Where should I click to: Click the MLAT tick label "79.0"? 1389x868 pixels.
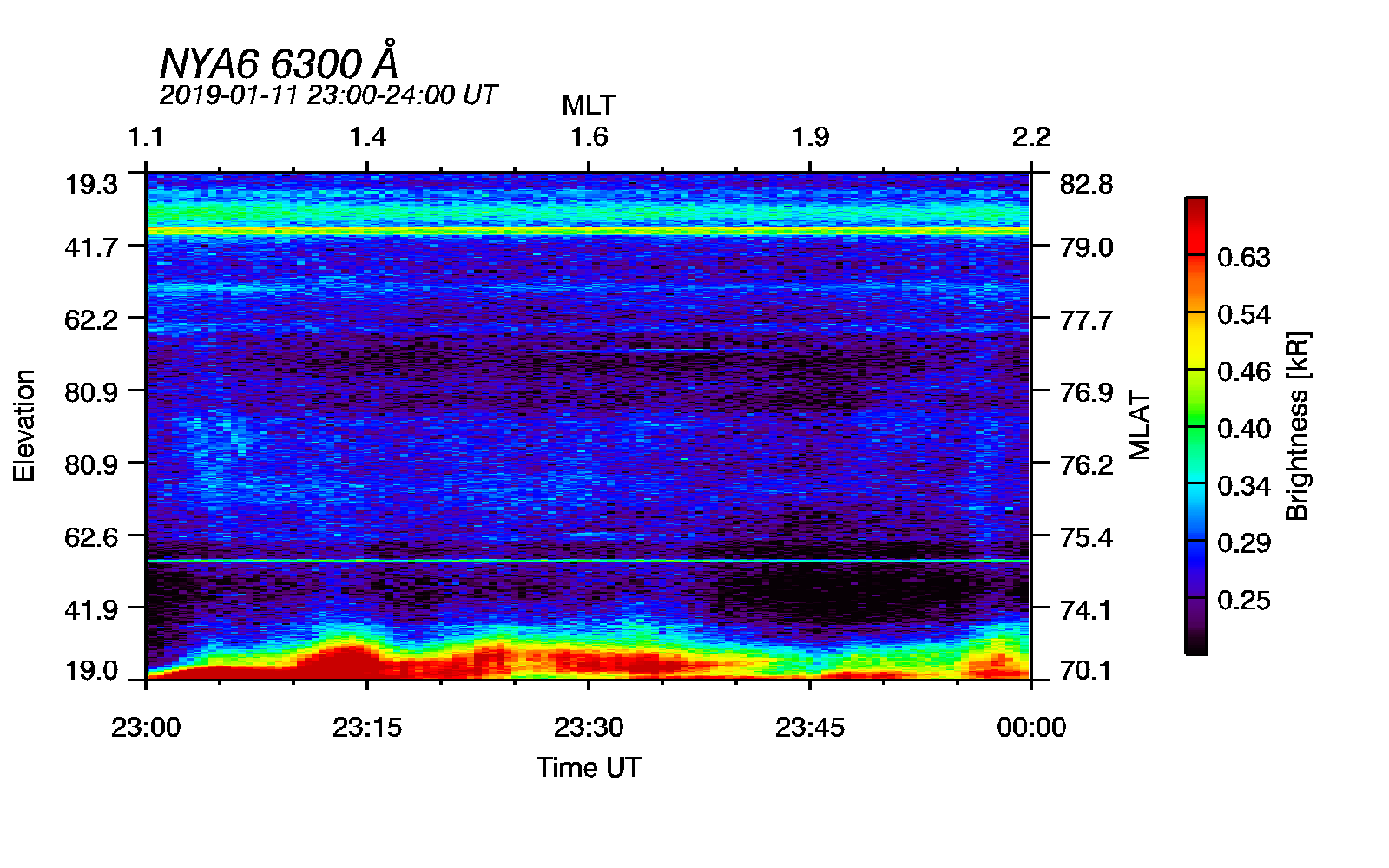(x=1086, y=247)
